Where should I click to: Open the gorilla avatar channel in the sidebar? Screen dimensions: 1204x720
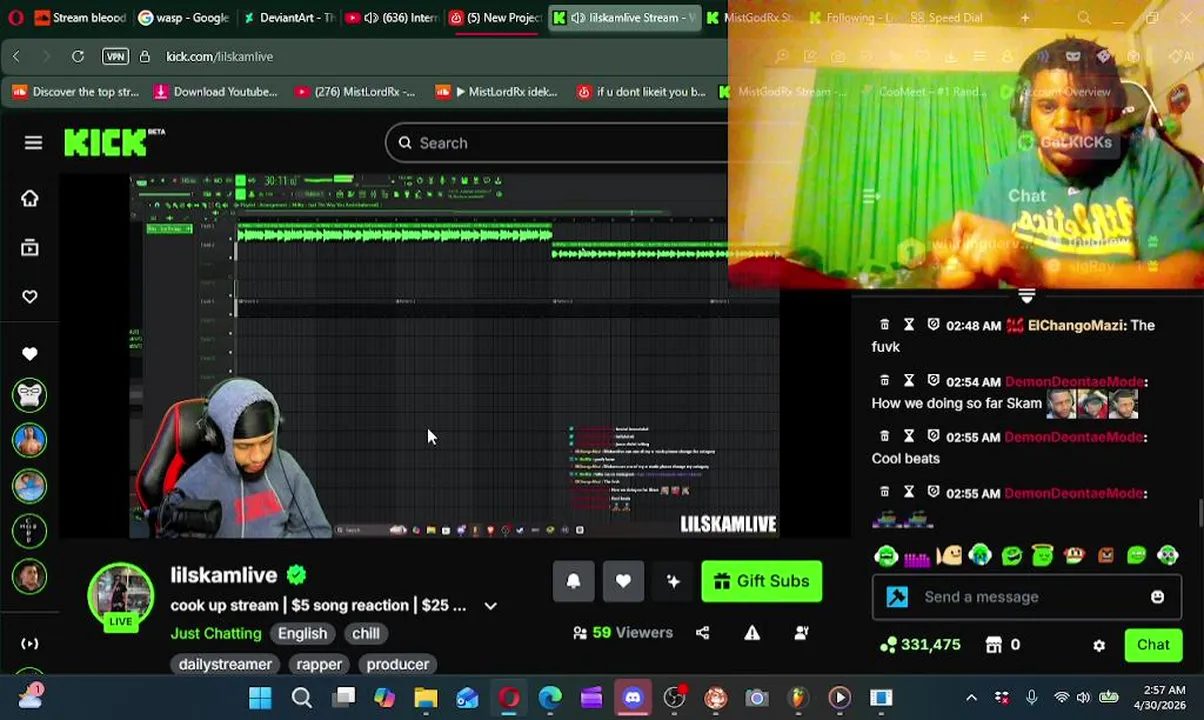click(x=29, y=395)
